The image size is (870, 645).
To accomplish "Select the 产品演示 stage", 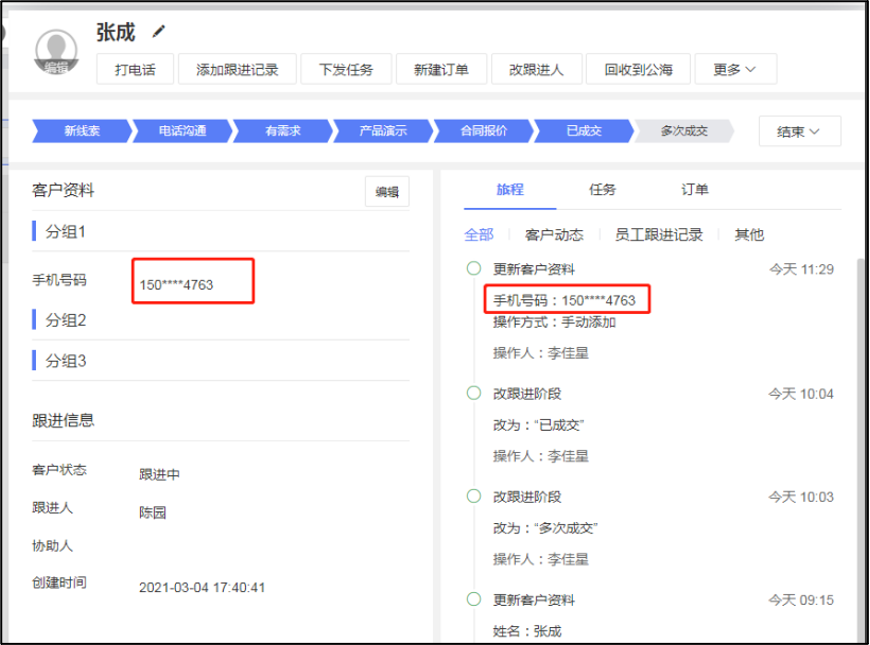I will pos(383,131).
